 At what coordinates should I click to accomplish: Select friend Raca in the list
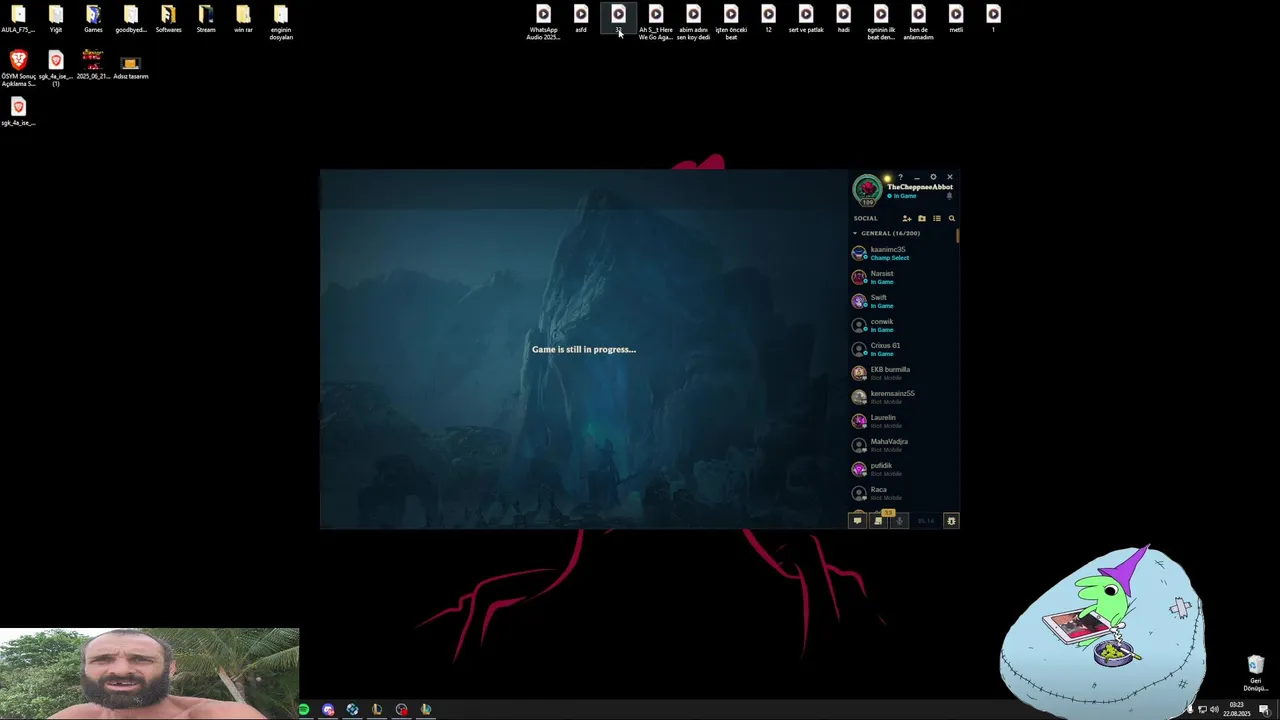pyautogui.click(x=902, y=493)
